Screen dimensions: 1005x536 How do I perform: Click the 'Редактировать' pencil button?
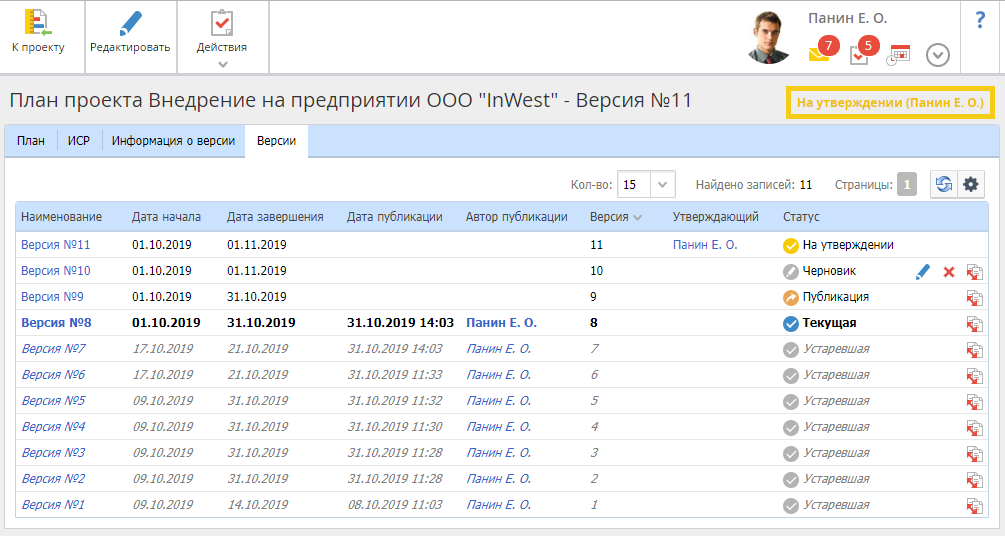pyautogui.click(x=130, y=32)
